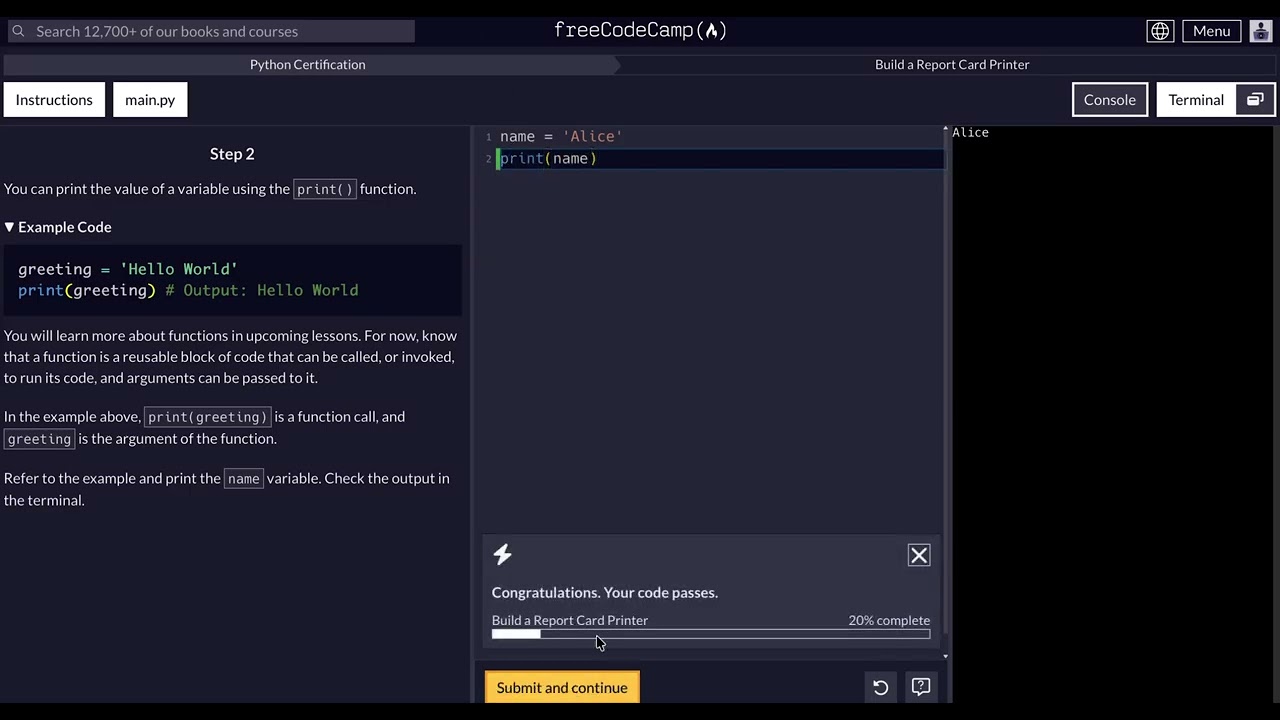This screenshot has width=1280, height=720.
Task: Click the lightning bolt icon
Action: click(x=502, y=554)
